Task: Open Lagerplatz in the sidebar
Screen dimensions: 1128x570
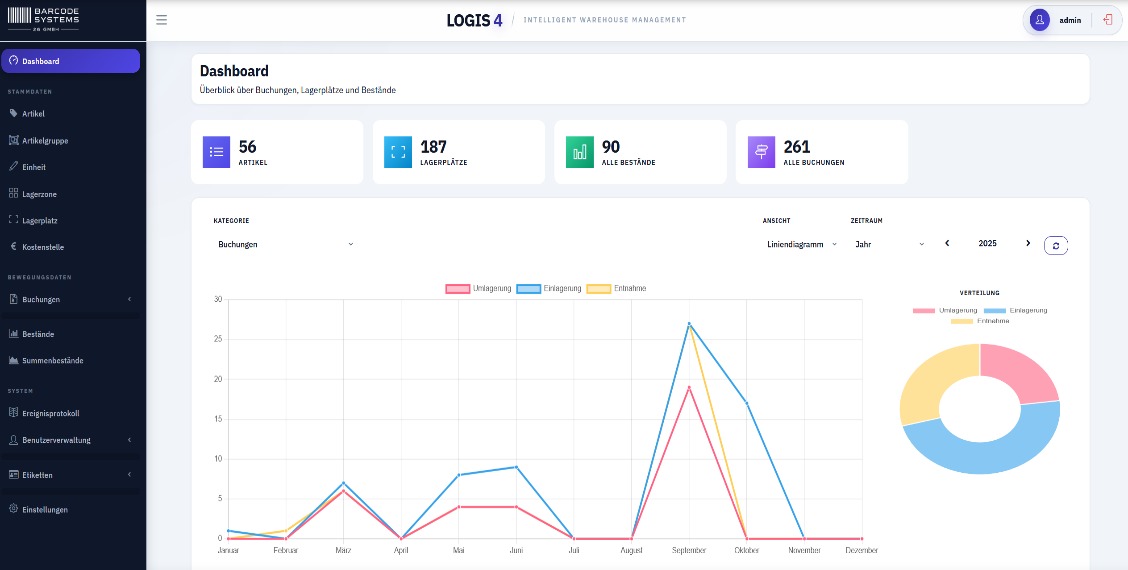Action: pos(40,220)
